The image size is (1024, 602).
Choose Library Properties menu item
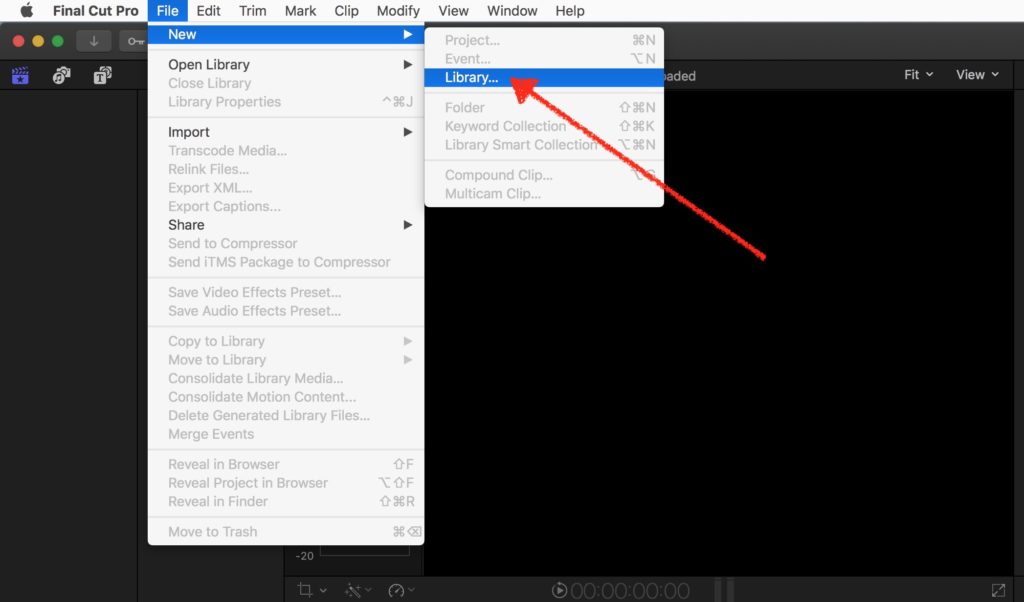[286, 102]
